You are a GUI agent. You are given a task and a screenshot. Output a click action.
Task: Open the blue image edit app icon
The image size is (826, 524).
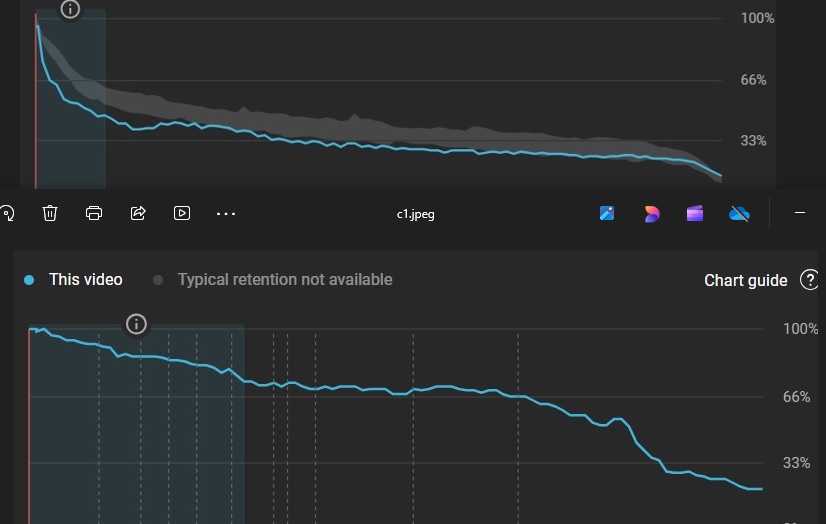point(607,213)
